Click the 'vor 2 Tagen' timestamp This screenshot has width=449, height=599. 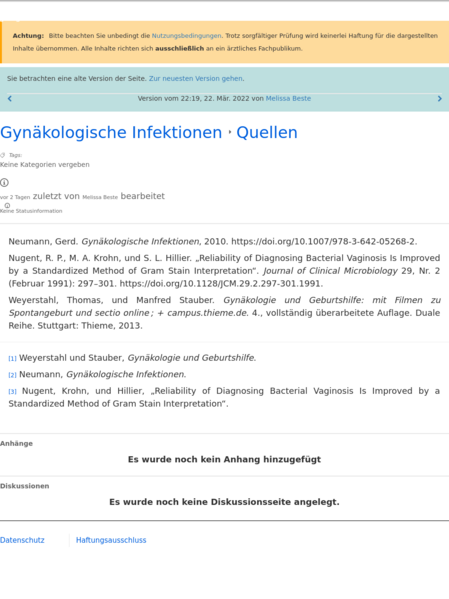coord(15,197)
